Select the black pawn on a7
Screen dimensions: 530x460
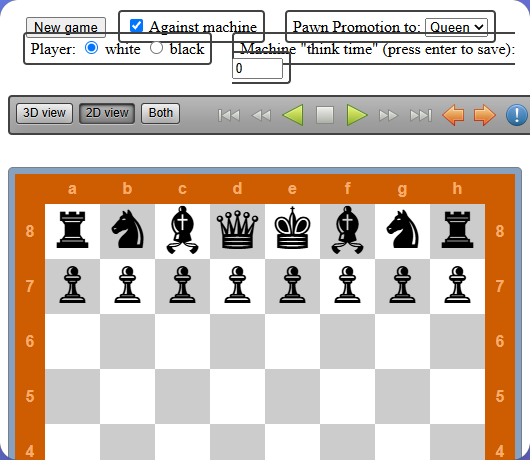72,286
